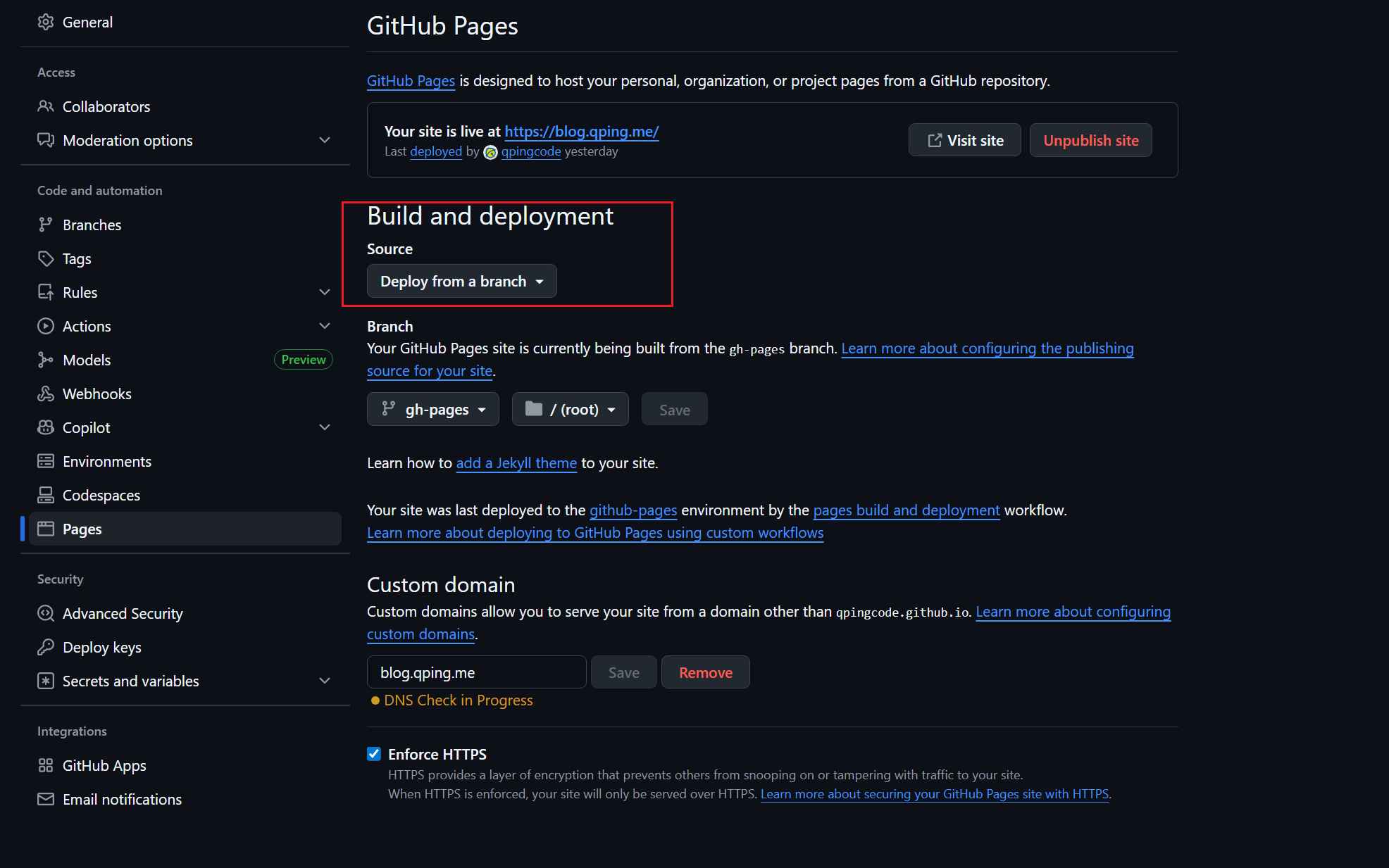Screen dimensions: 1389x868
Task: Click the Webhooks icon
Action: point(46,394)
